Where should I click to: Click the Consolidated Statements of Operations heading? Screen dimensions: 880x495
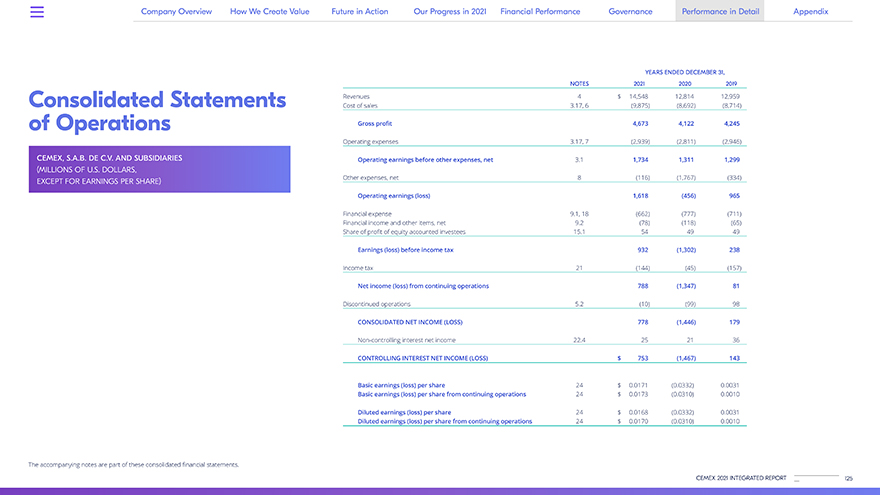[x=157, y=111]
